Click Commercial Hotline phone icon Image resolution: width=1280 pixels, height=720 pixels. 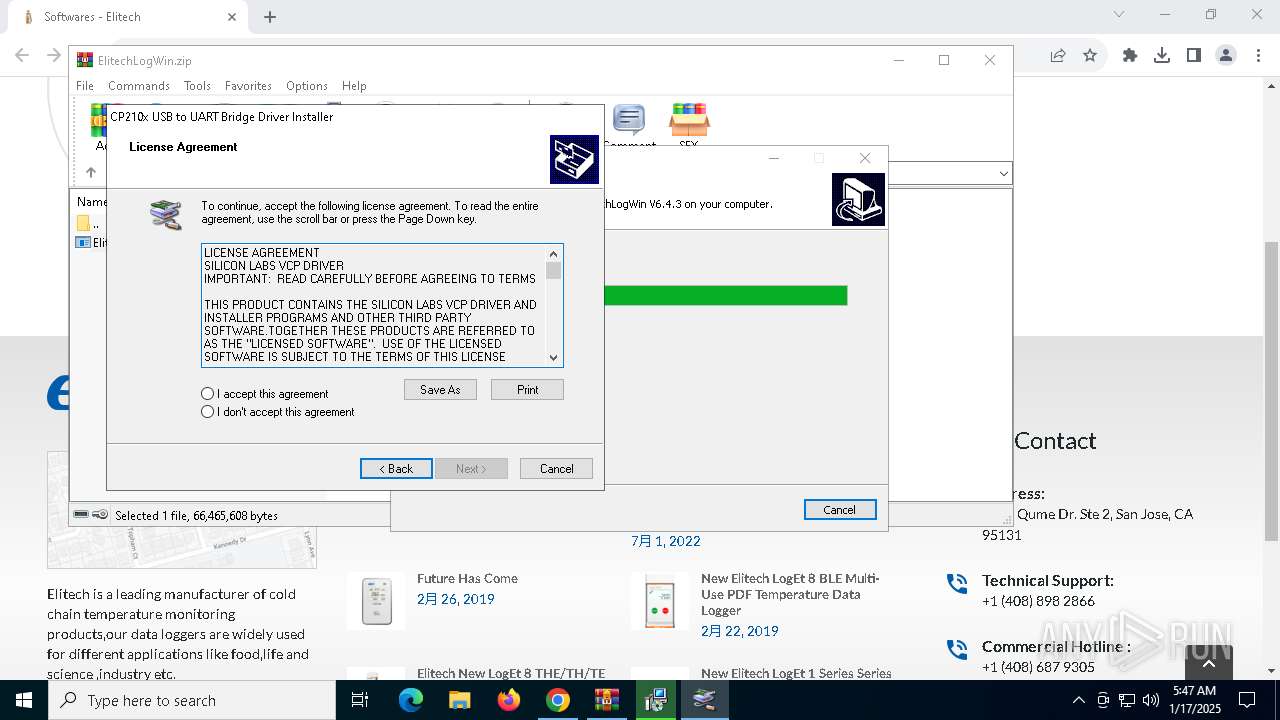957,649
